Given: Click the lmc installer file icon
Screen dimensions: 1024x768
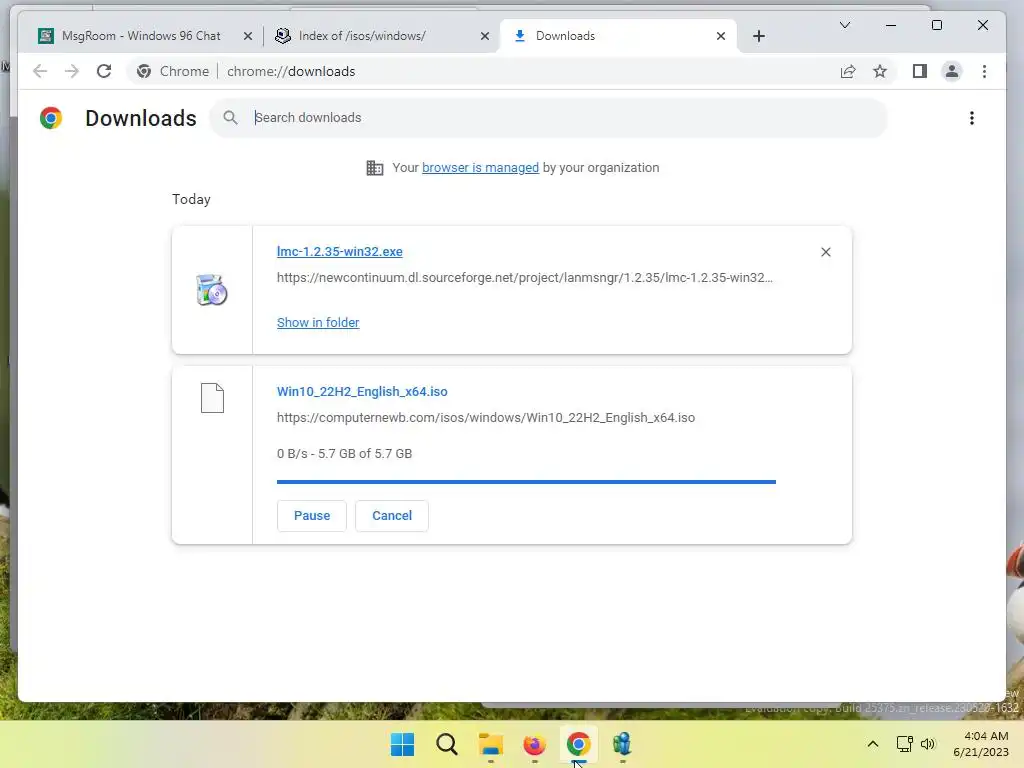Looking at the screenshot, I should 212,290.
